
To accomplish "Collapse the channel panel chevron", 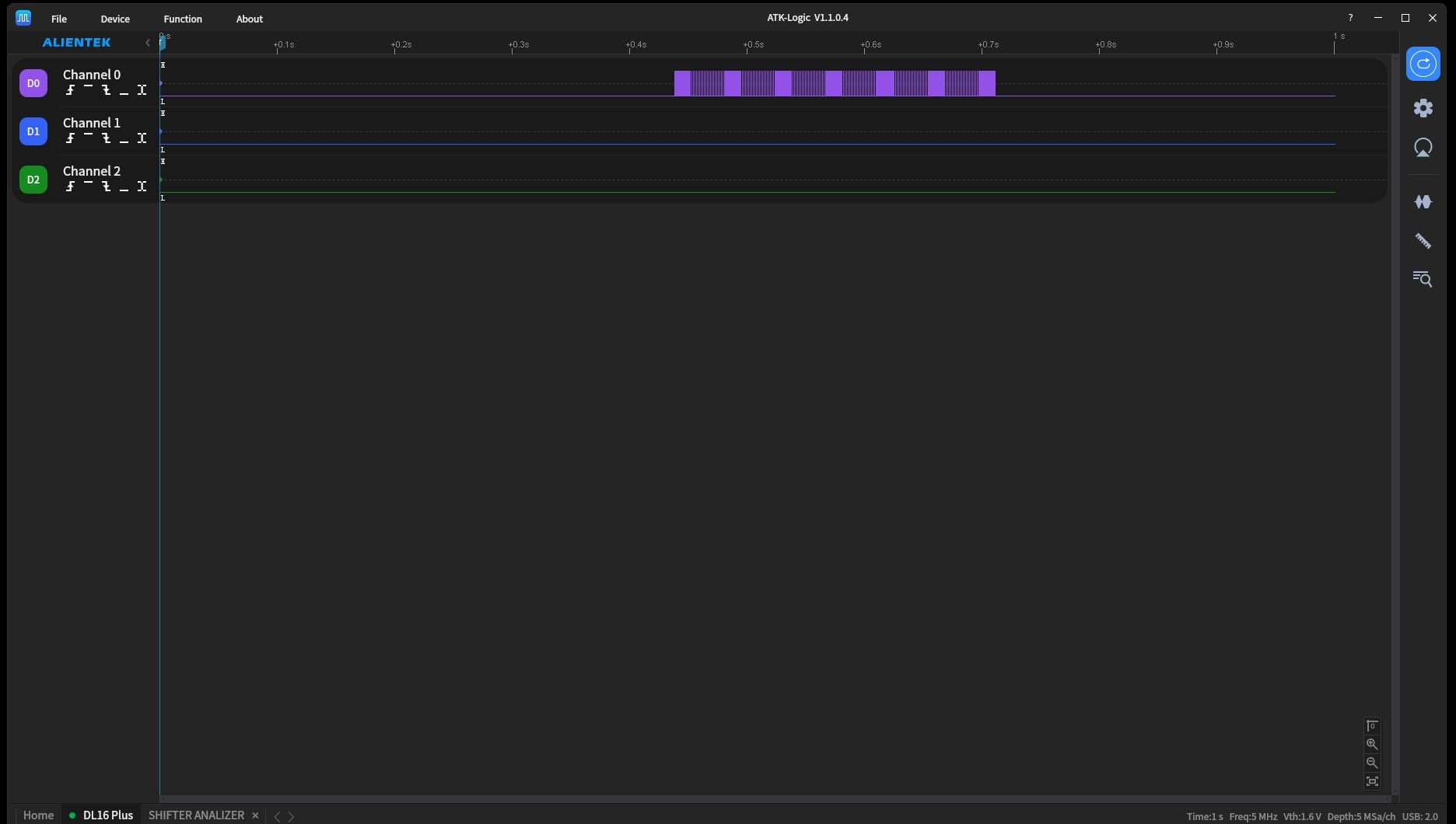I will (148, 43).
